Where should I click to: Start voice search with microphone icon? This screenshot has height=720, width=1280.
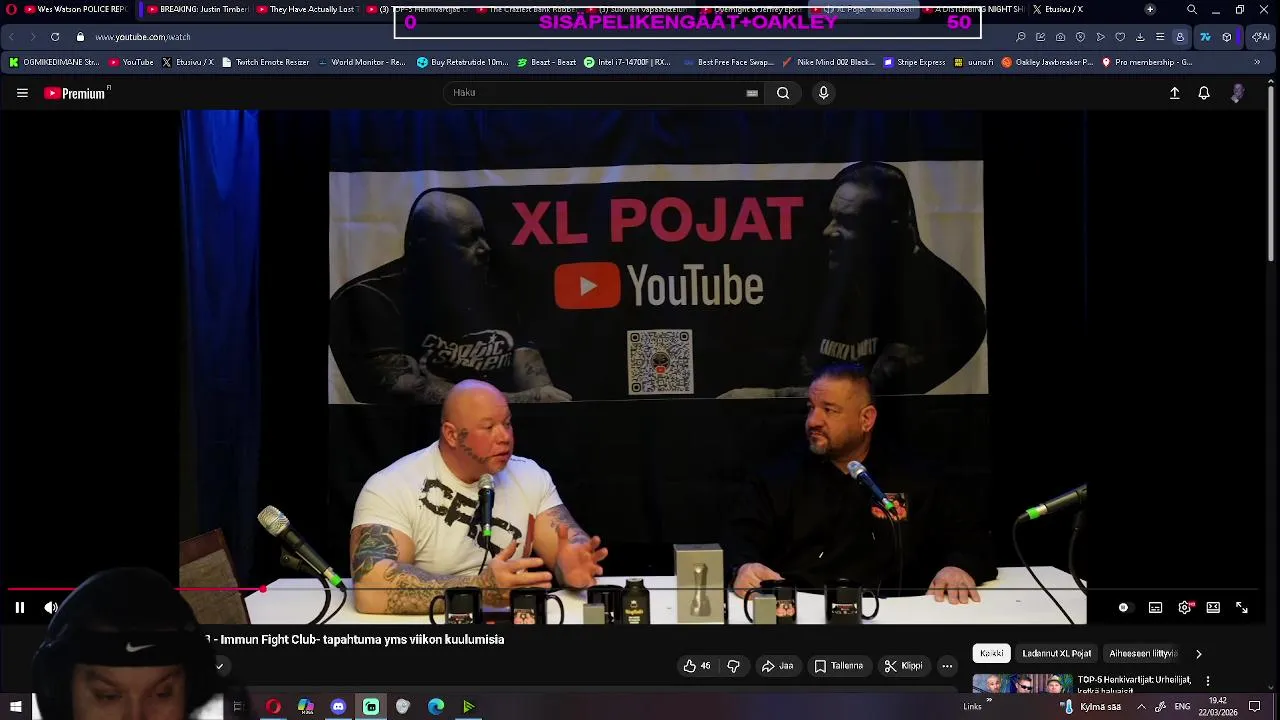pyautogui.click(x=823, y=93)
